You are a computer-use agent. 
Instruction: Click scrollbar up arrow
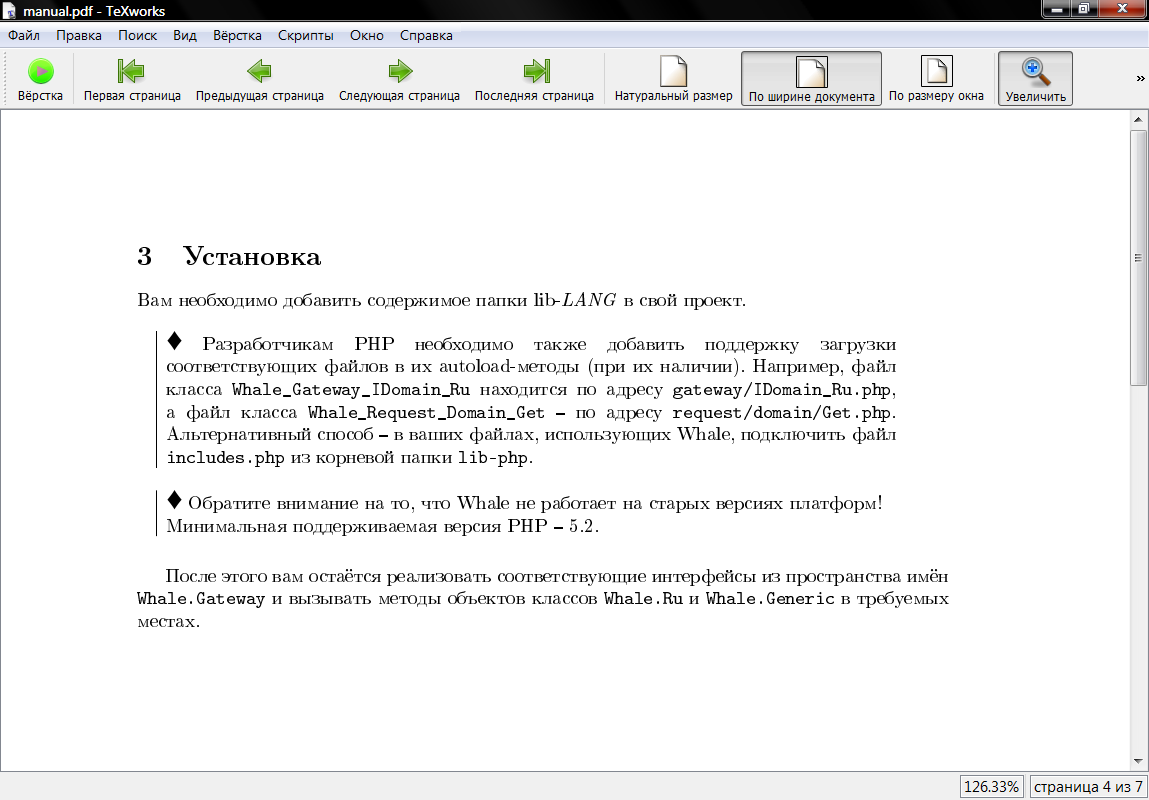click(x=1138, y=119)
